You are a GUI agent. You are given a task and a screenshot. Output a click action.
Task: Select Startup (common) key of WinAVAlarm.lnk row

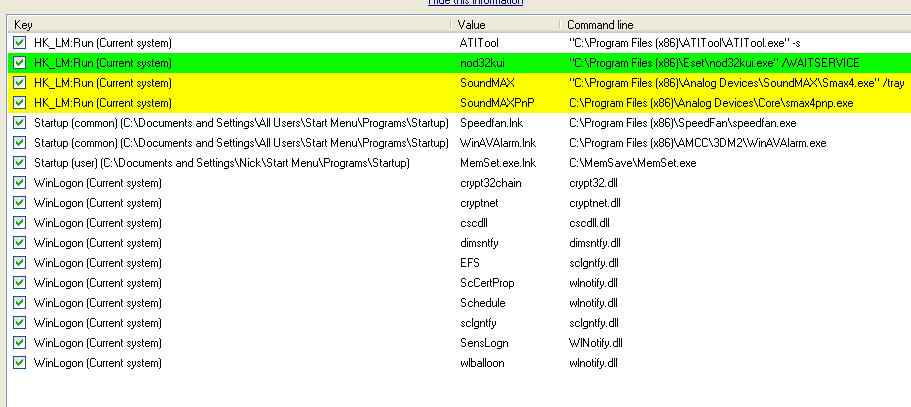pos(241,143)
